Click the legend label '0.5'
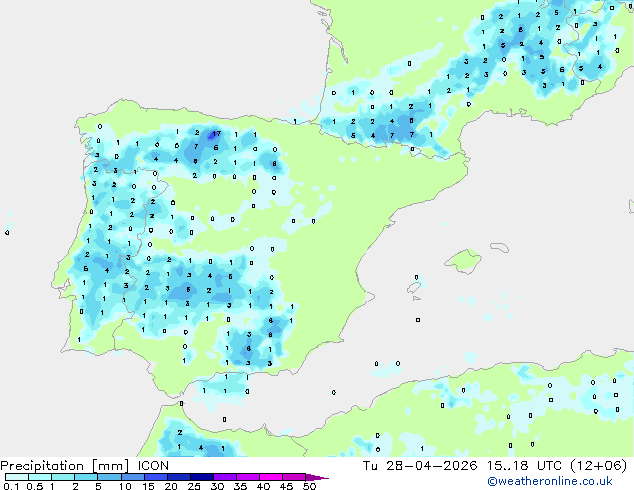 [x=35, y=486]
